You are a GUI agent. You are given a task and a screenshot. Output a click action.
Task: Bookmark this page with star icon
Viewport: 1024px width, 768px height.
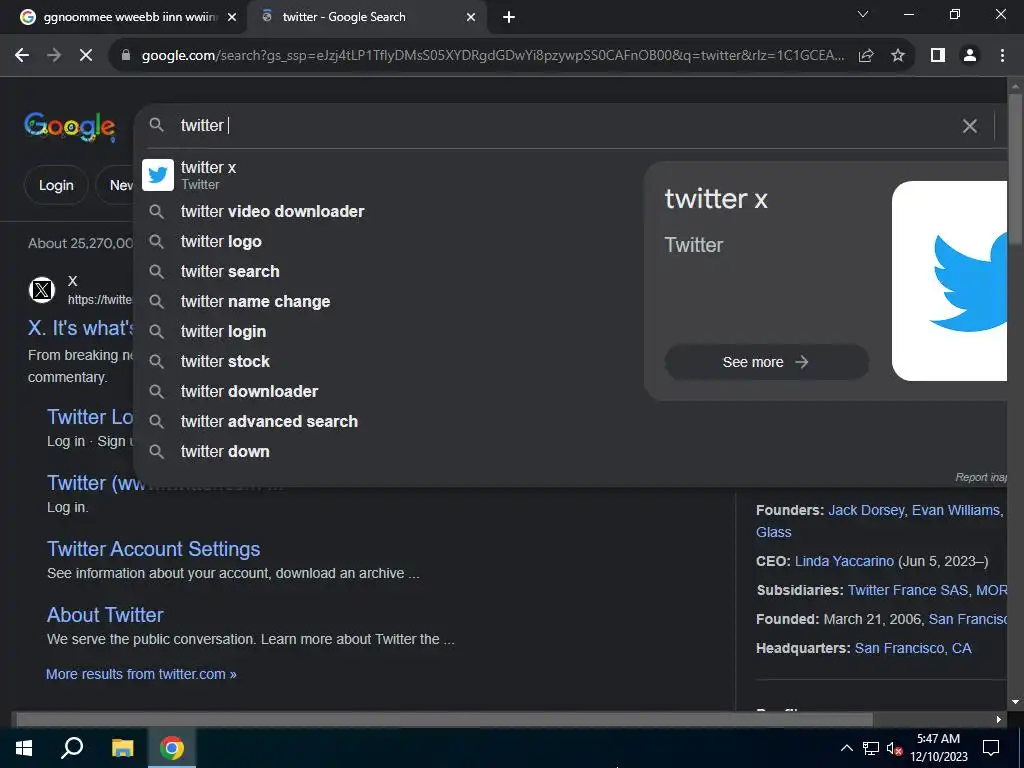[x=898, y=56]
